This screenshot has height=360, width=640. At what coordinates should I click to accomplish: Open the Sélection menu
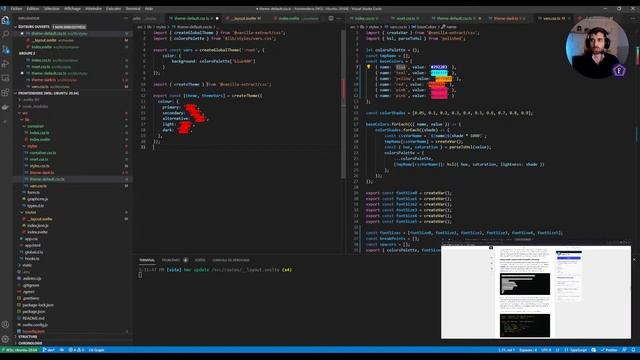51,8
